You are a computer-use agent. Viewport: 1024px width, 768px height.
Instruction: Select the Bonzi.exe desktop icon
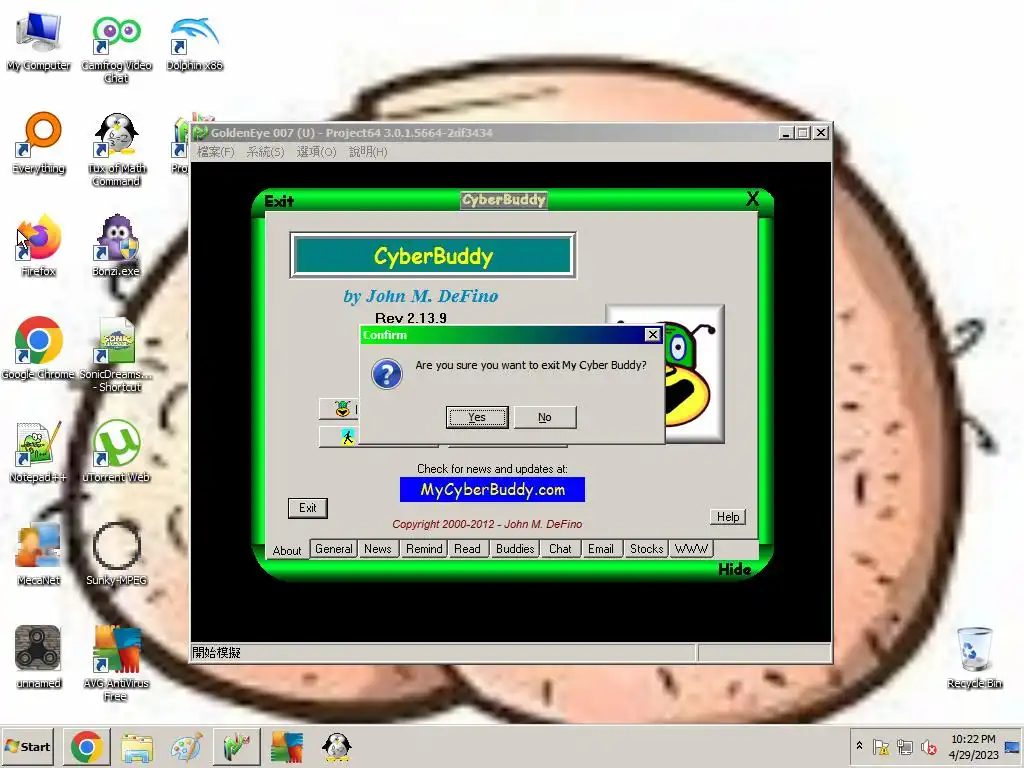point(116,246)
